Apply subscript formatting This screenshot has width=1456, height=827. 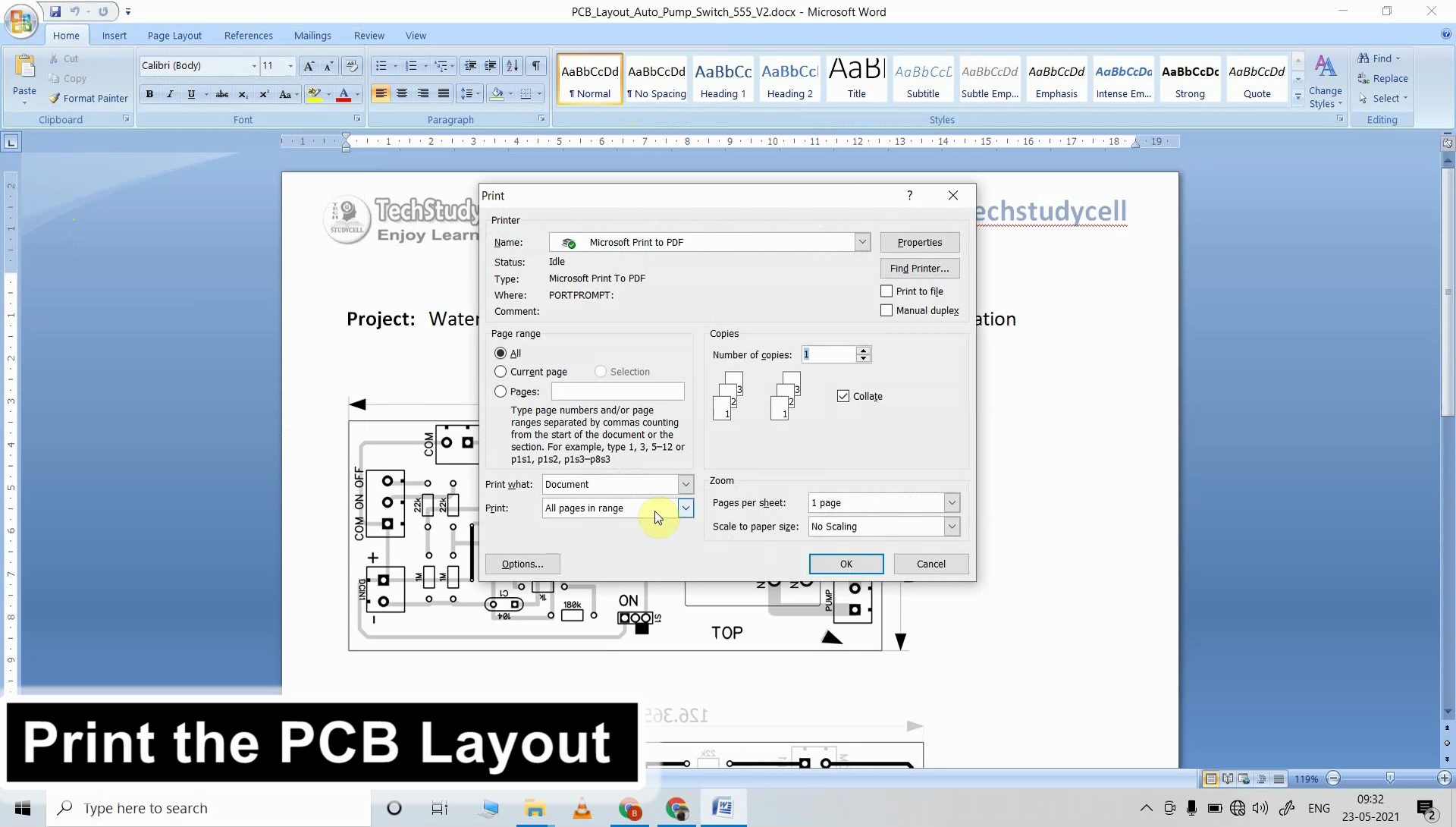[x=243, y=94]
